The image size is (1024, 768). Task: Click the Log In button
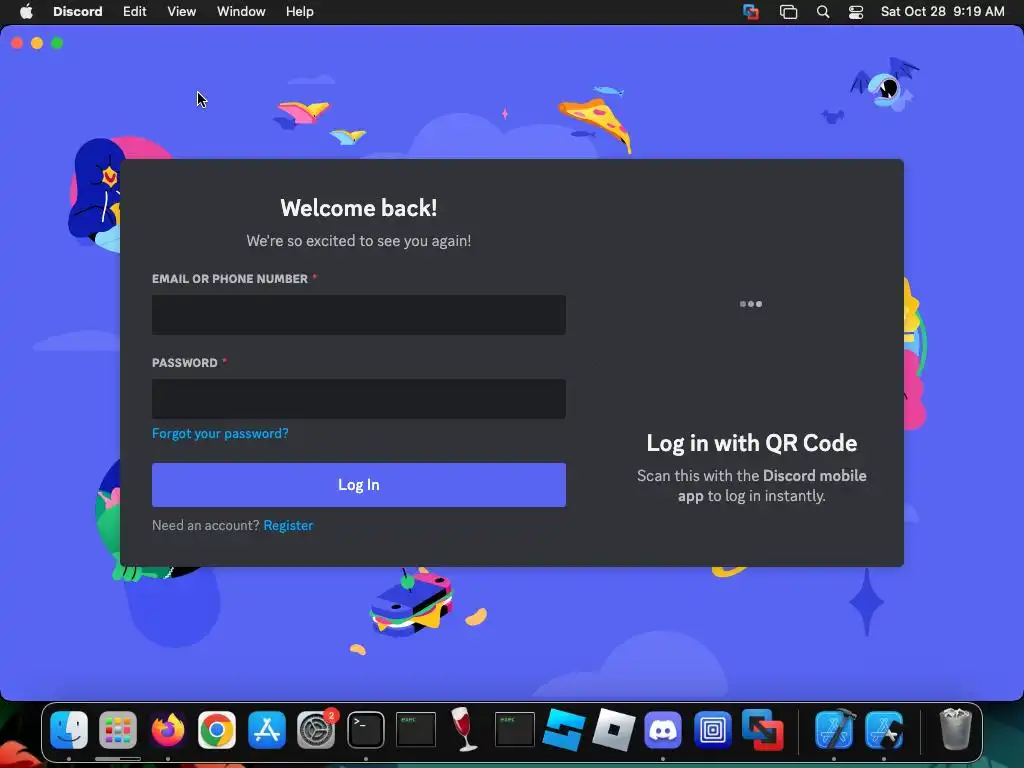[x=359, y=485]
